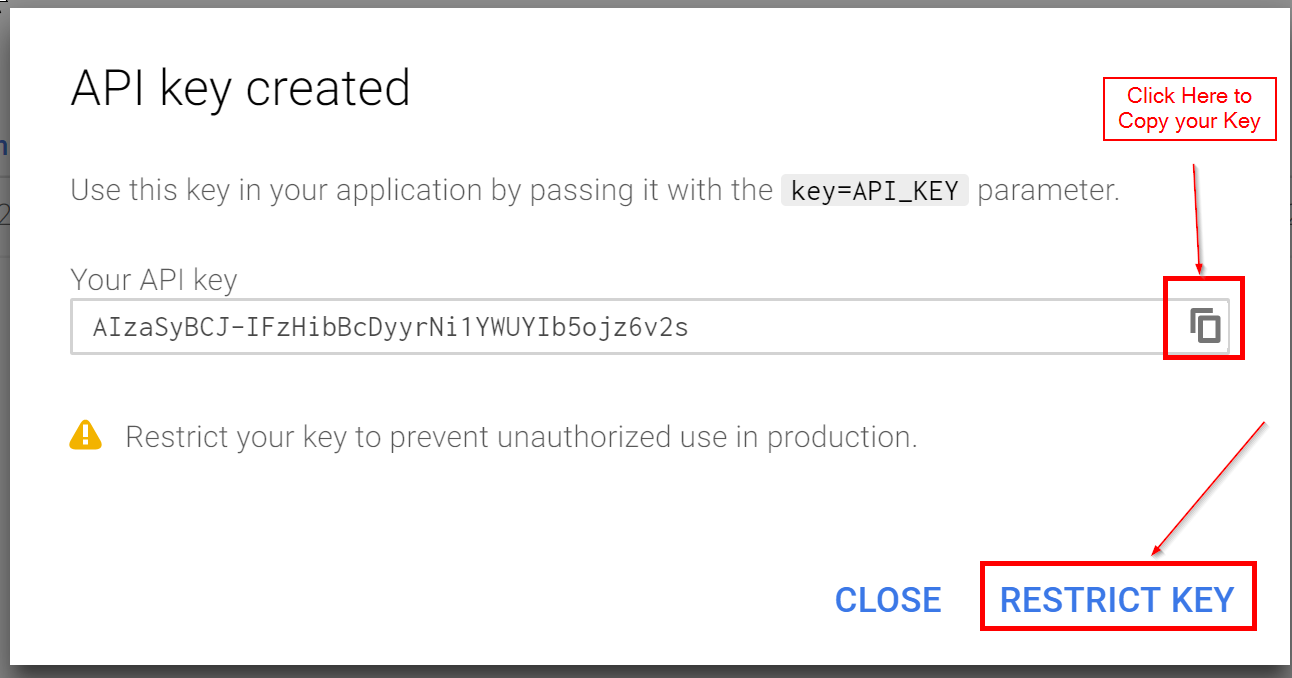Click the key=API_KEY code snippet

(x=874, y=190)
